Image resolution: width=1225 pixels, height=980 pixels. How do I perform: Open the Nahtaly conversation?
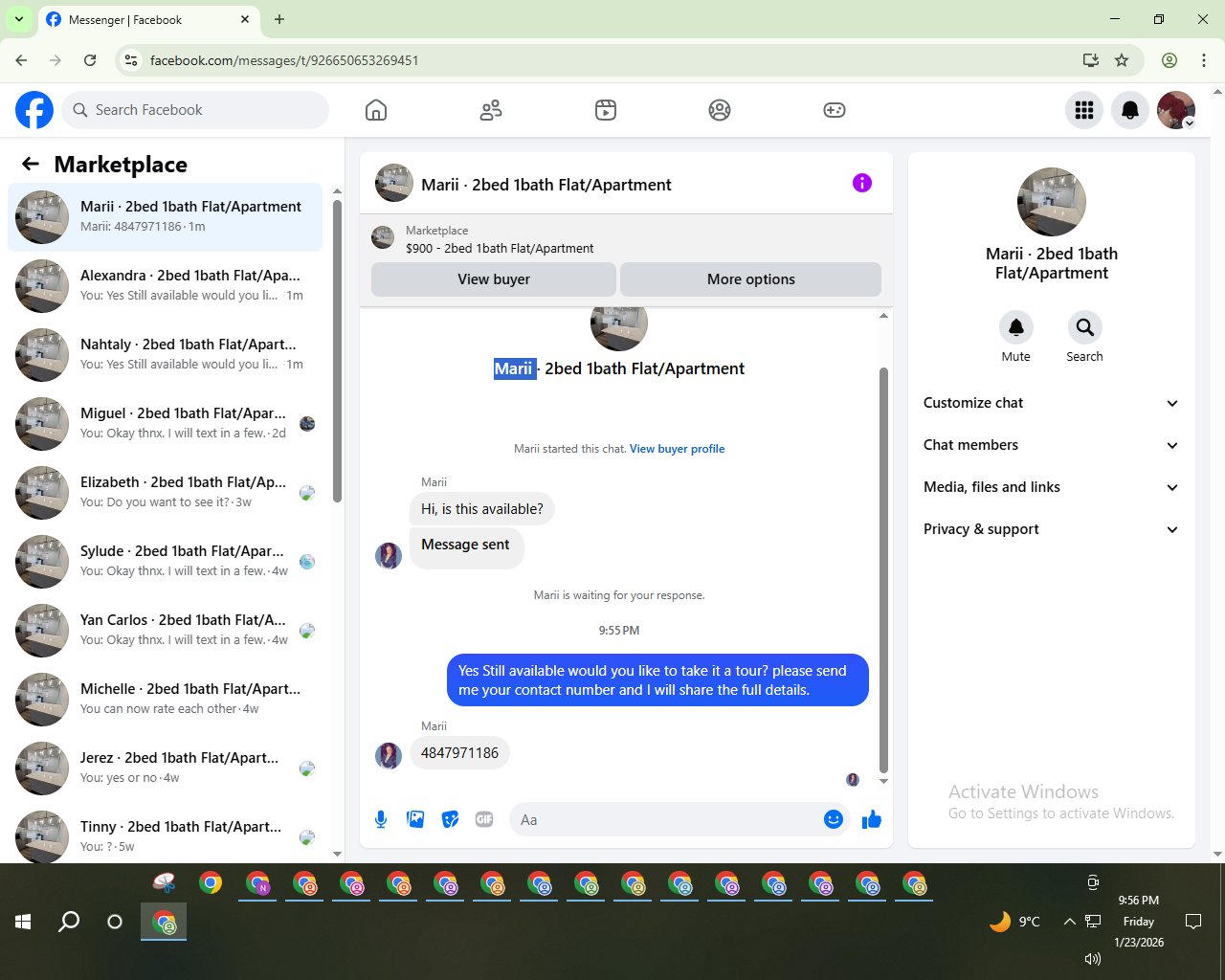pos(165,355)
